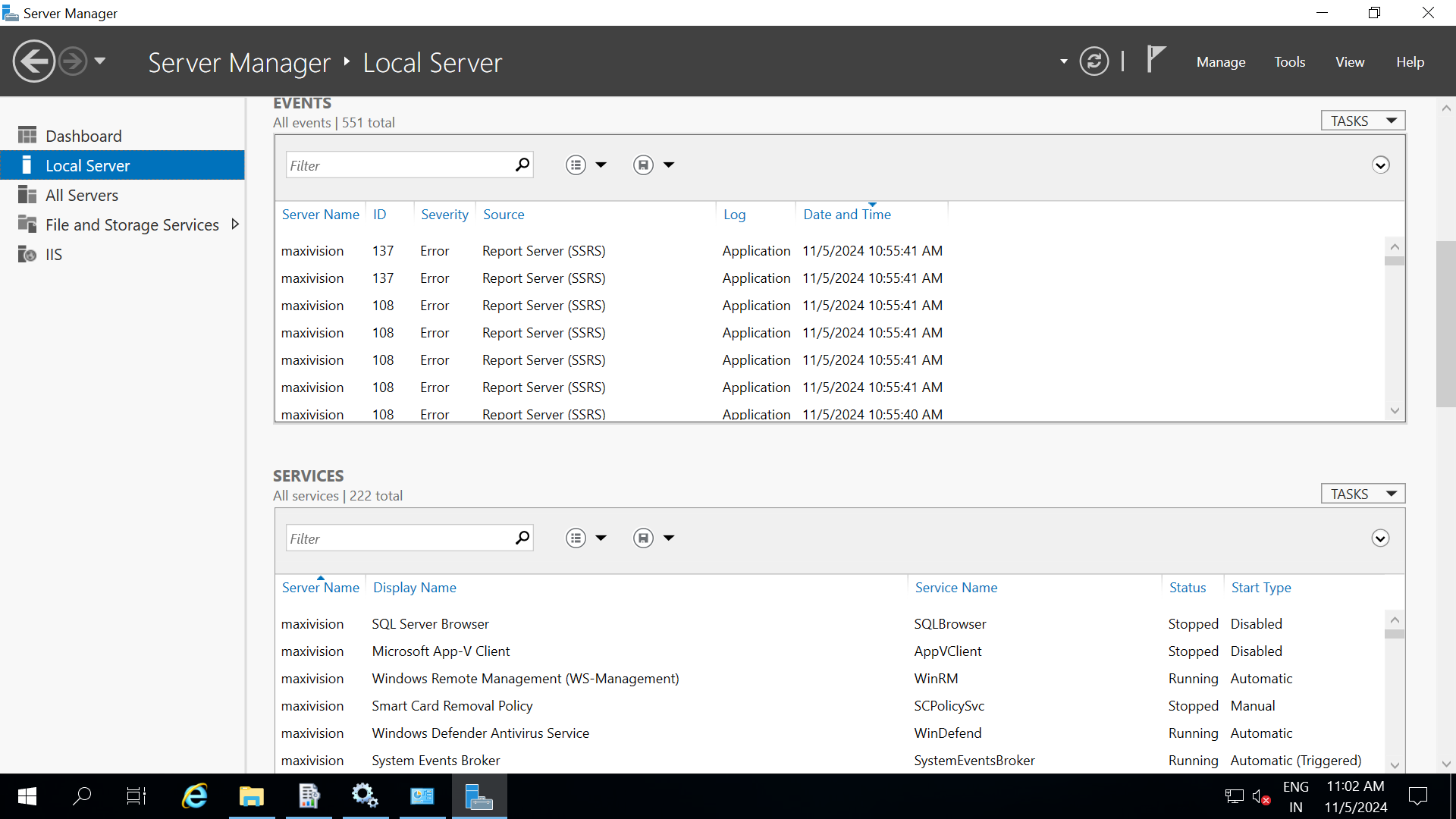
Task: Open the notifications flag
Action: (1156, 60)
